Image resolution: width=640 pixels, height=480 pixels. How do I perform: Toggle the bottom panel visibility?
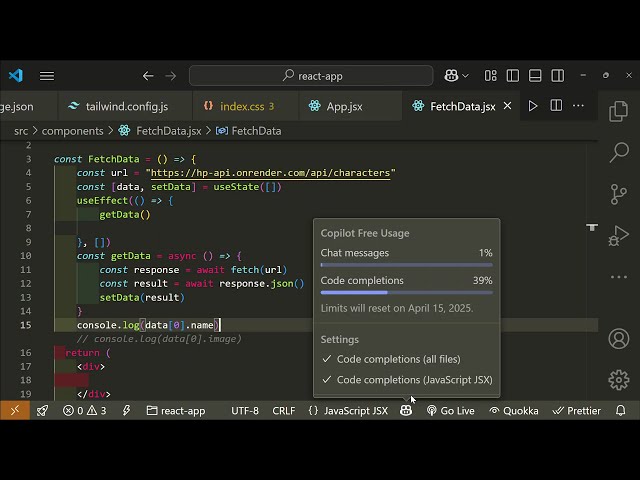tap(535, 76)
